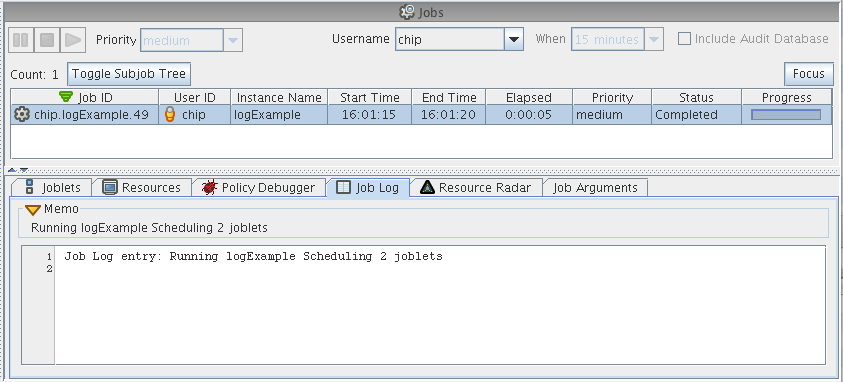Click the Focus button
This screenshot has width=843, height=382.
click(809, 74)
